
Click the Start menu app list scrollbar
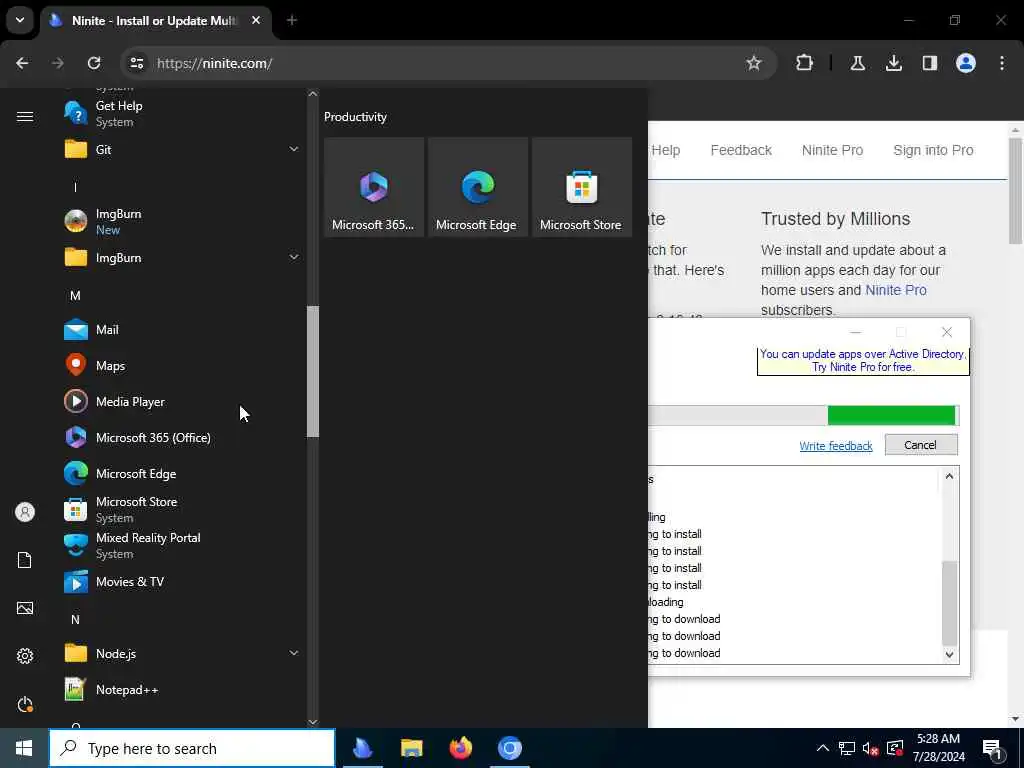tap(313, 371)
